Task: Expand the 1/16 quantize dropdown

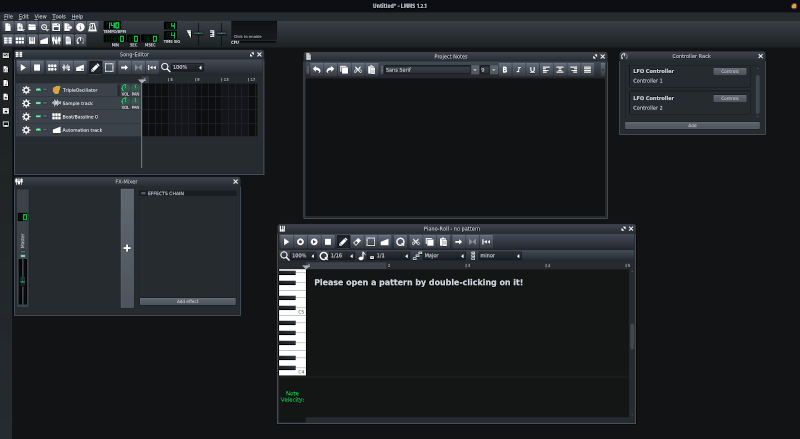Action: (339, 255)
